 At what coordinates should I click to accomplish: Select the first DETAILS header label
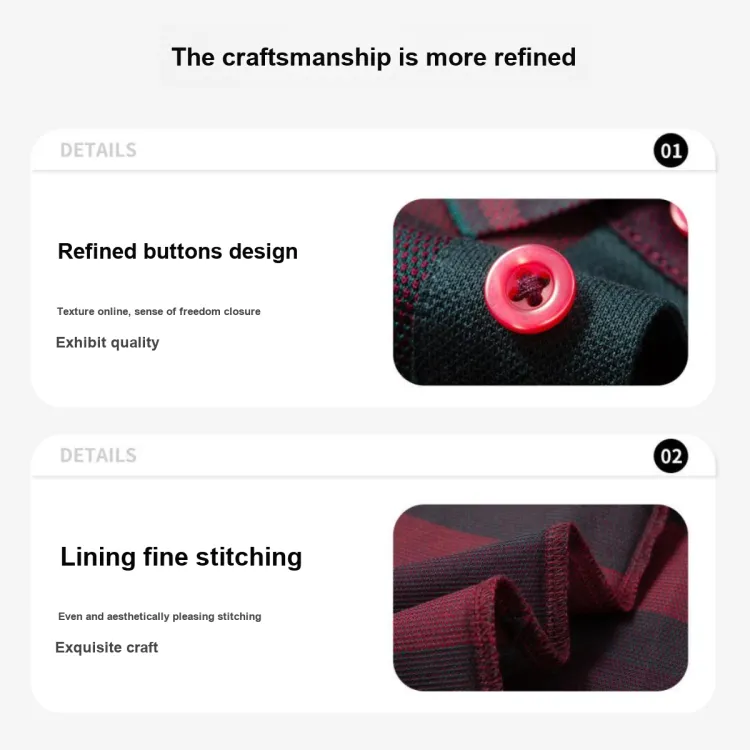[x=98, y=150]
